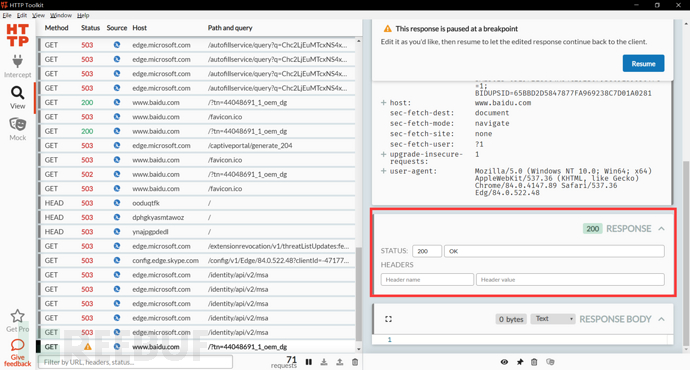Open the Mock rules page
Viewport: 690px width, 370px height.
tap(18, 129)
